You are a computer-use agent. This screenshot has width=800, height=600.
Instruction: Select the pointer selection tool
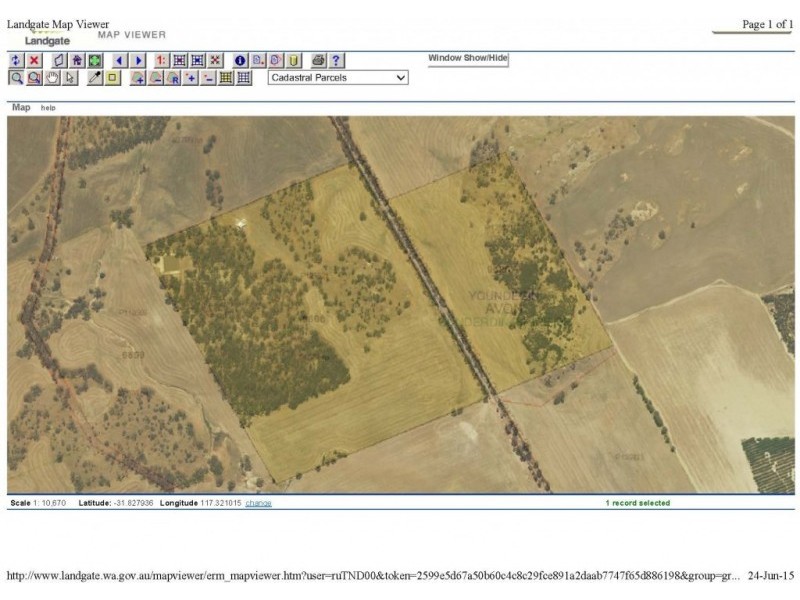pos(68,77)
